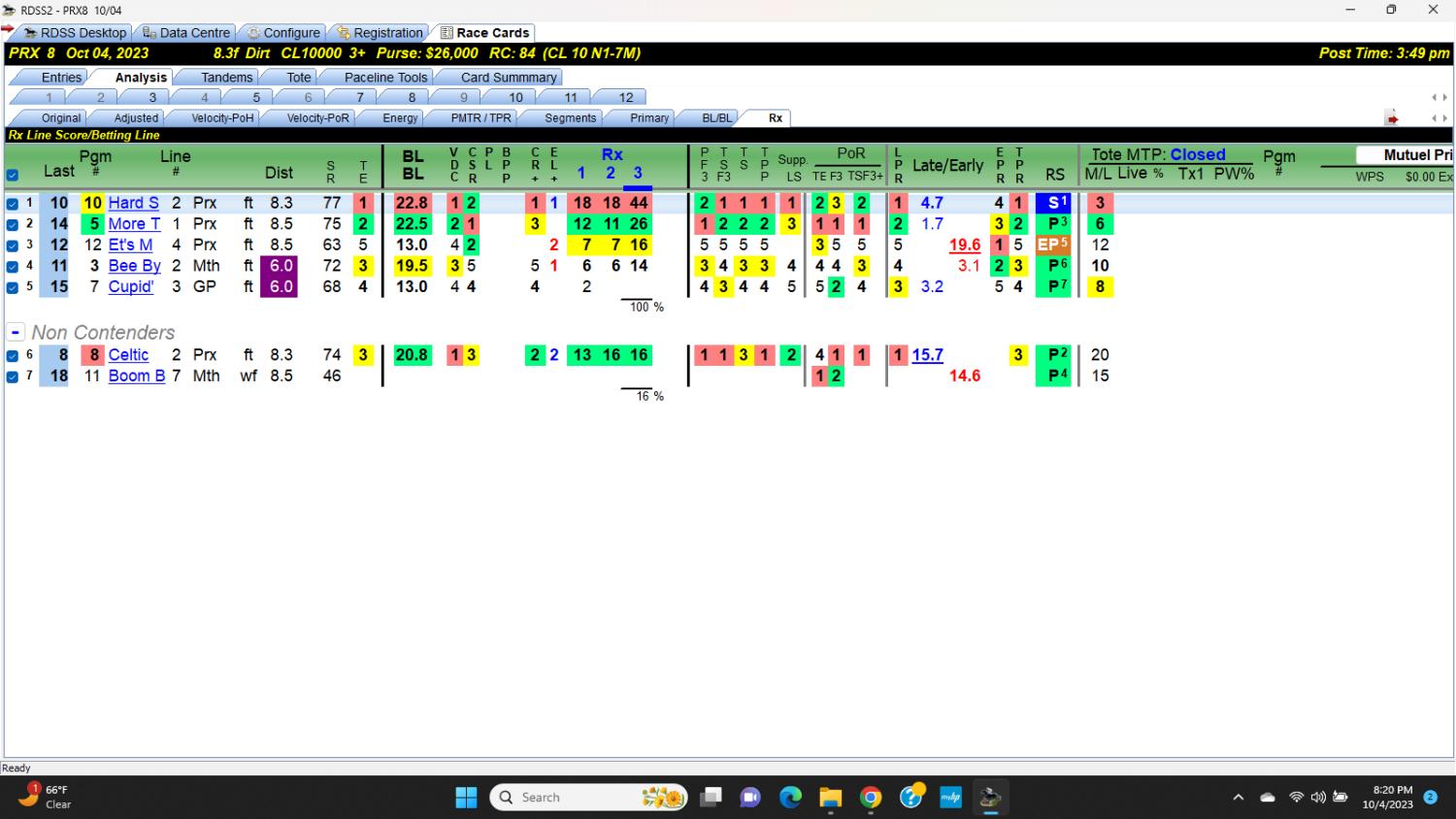Uncheck the Celtic row checkbox
The width and height of the screenshot is (1456, 819).
click(x=13, y=356)
